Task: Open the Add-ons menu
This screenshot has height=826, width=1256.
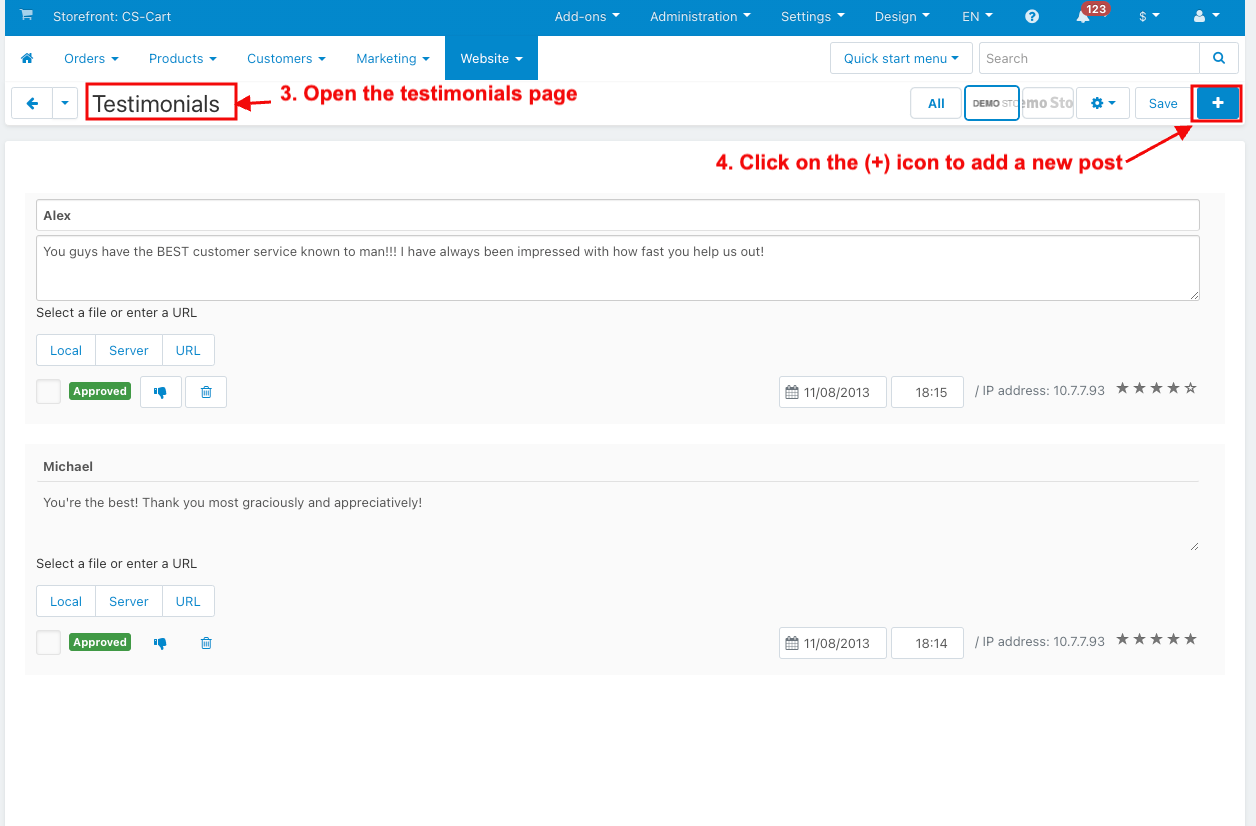Action: pyautogui.click(x=587, y=17)
